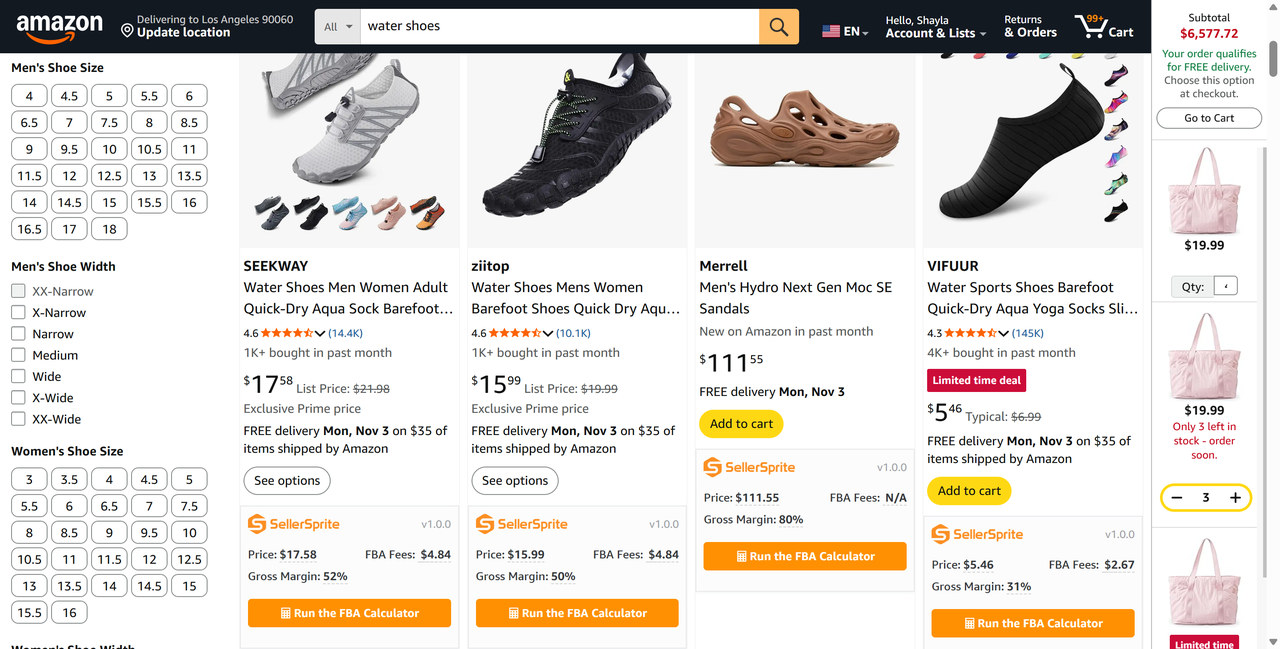
Task: Increase quantity with the plus icon
Action: click(1235, 497)
